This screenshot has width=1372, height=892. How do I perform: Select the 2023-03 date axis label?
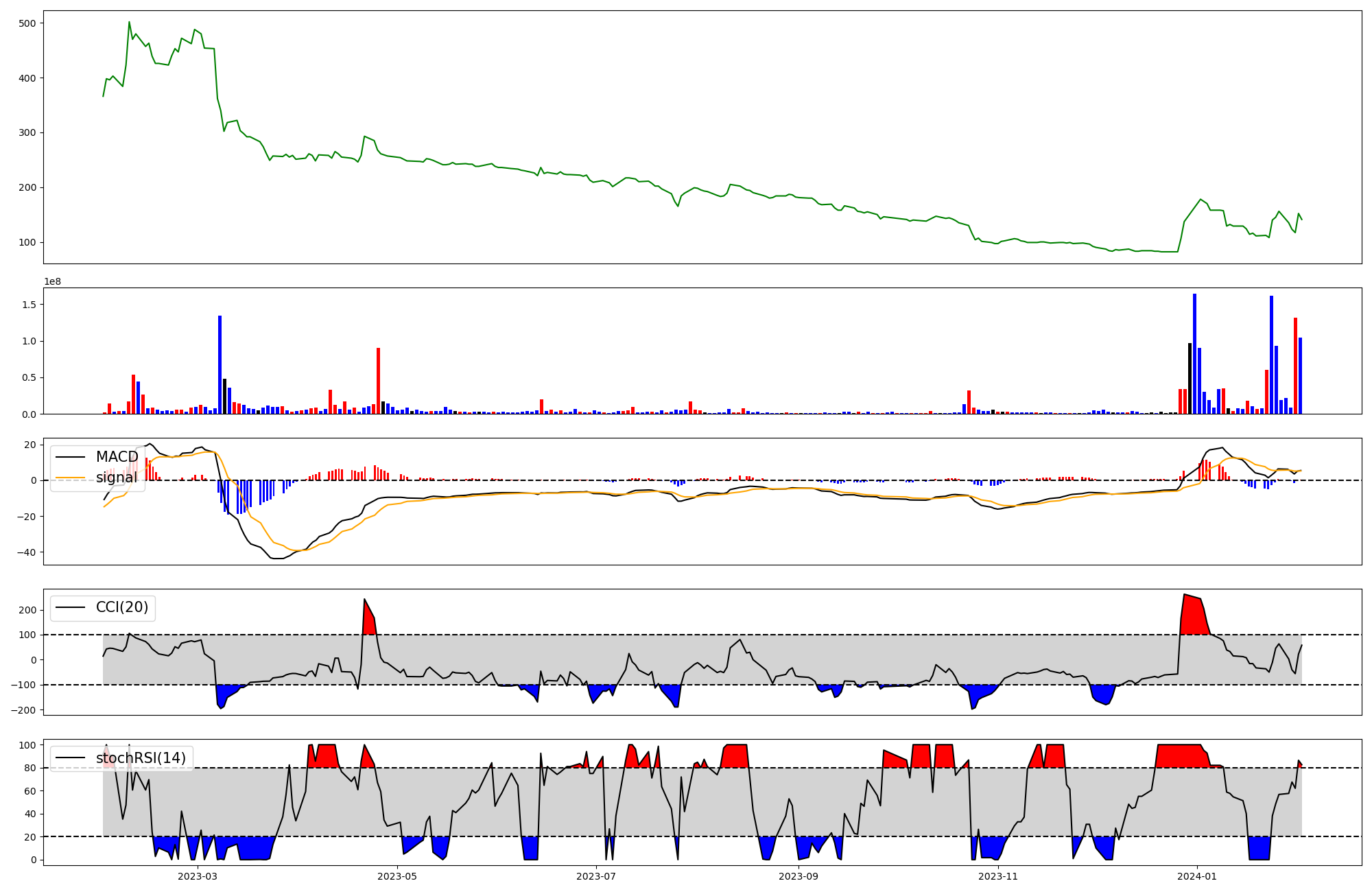198,876
